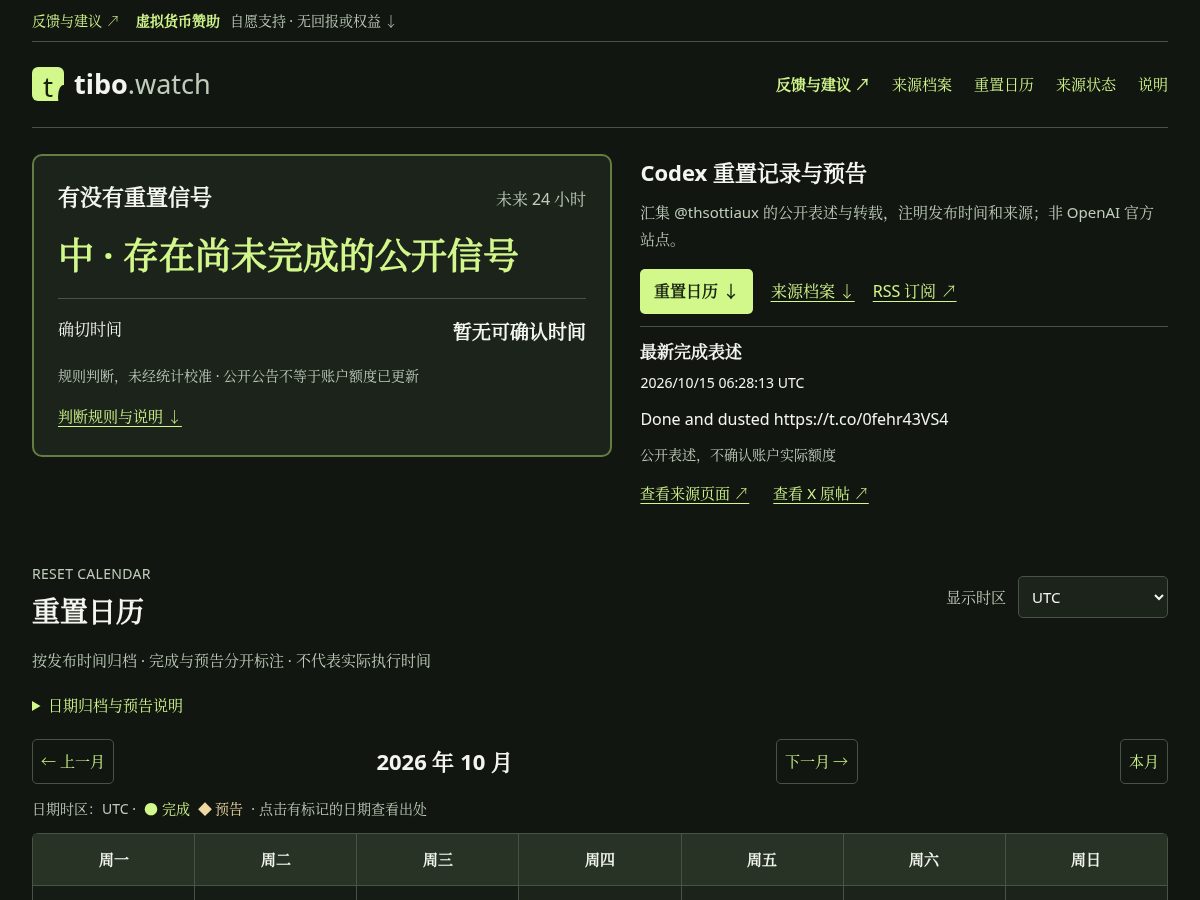Click the 有没有重置信号 card title
This screenshot has width=1200, height=900.
pos(135,197)
